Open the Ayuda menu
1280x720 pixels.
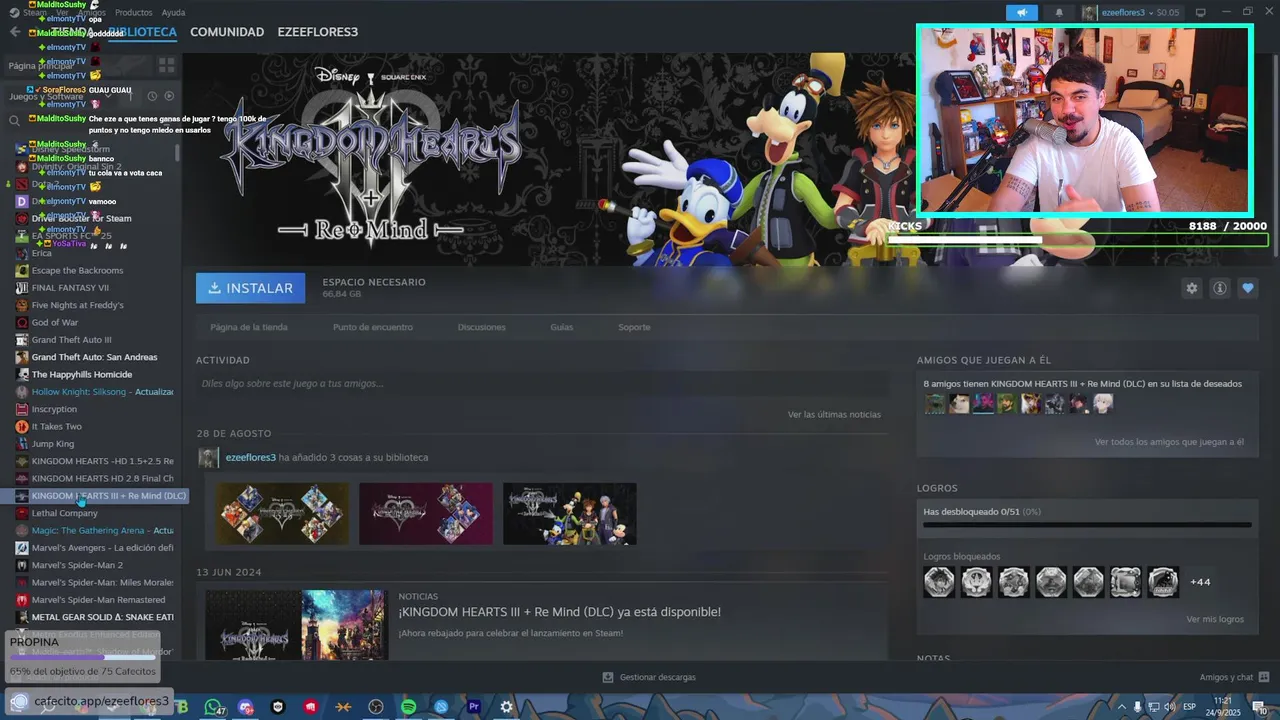[173, 13]
